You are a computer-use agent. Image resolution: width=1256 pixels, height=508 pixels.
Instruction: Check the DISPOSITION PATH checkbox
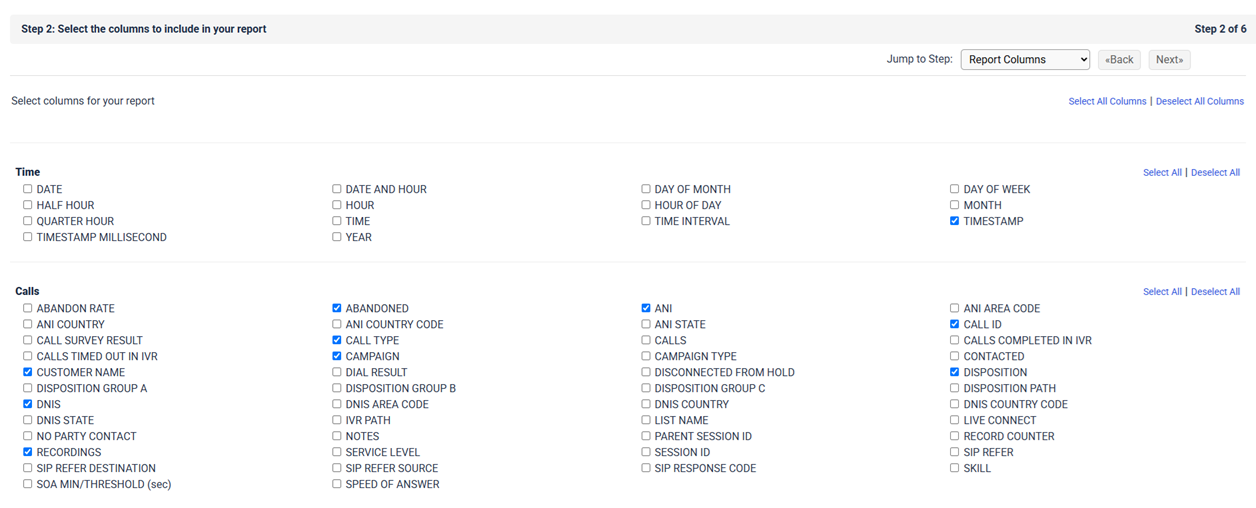click(955, 388)
